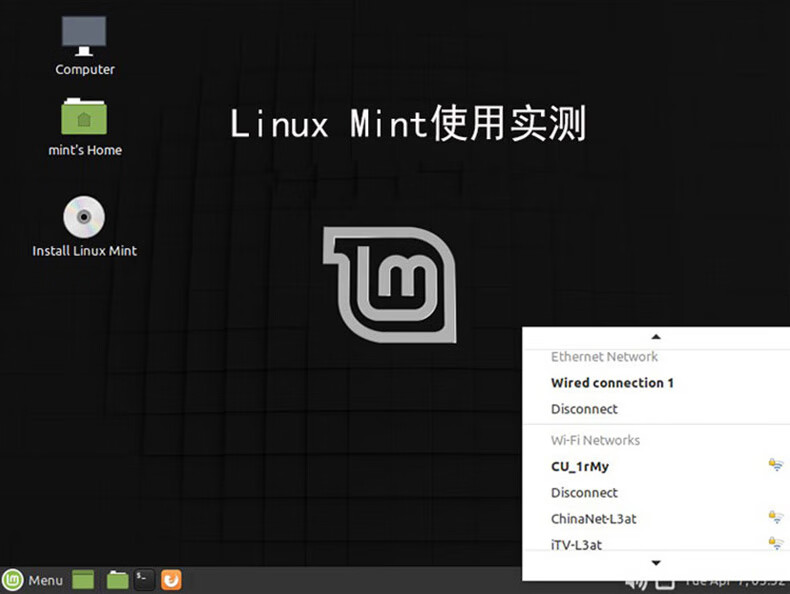Click the up arrow in network menu
The image size is (790, 594).
pos(656,337)
